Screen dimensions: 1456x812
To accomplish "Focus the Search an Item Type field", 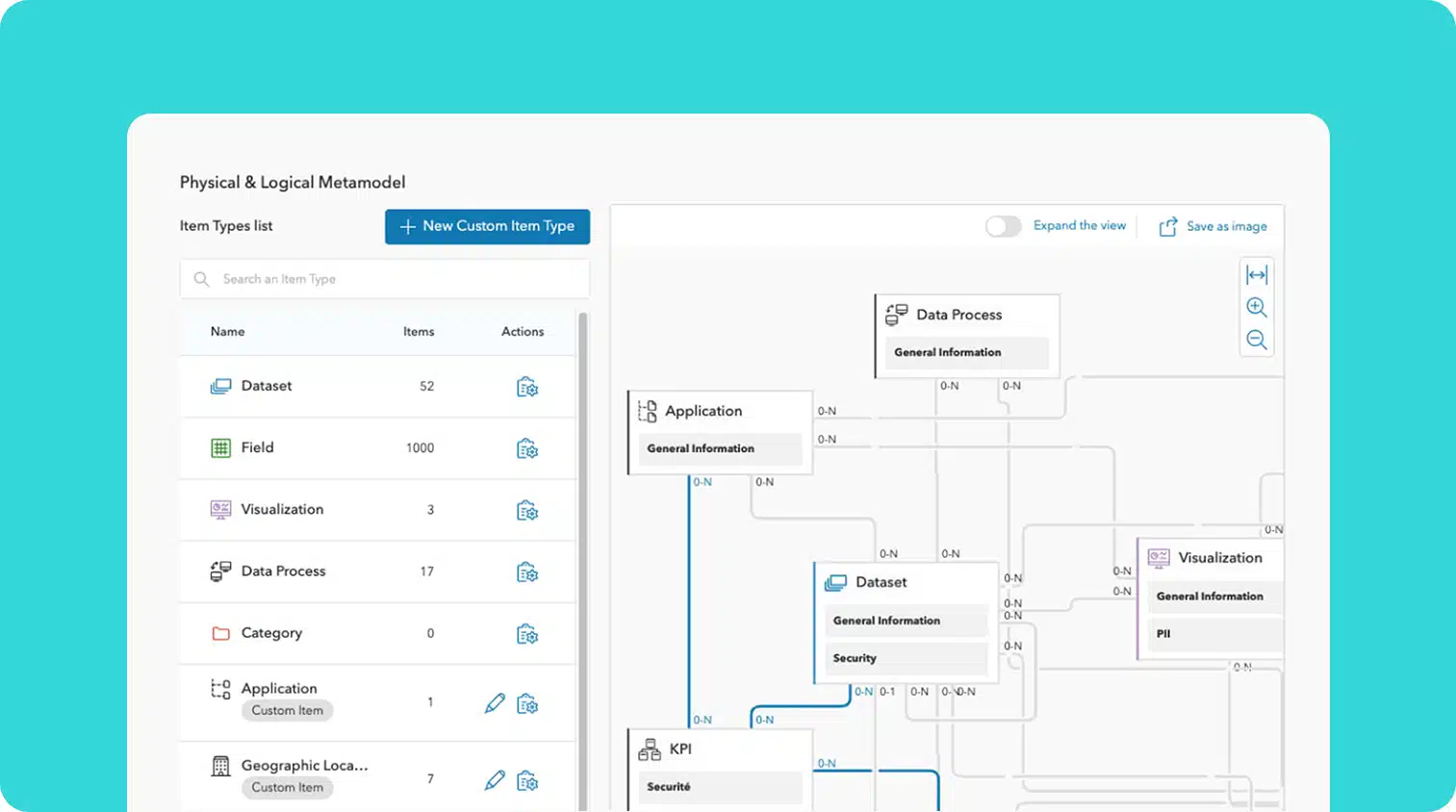I will [x=385, y=279].
